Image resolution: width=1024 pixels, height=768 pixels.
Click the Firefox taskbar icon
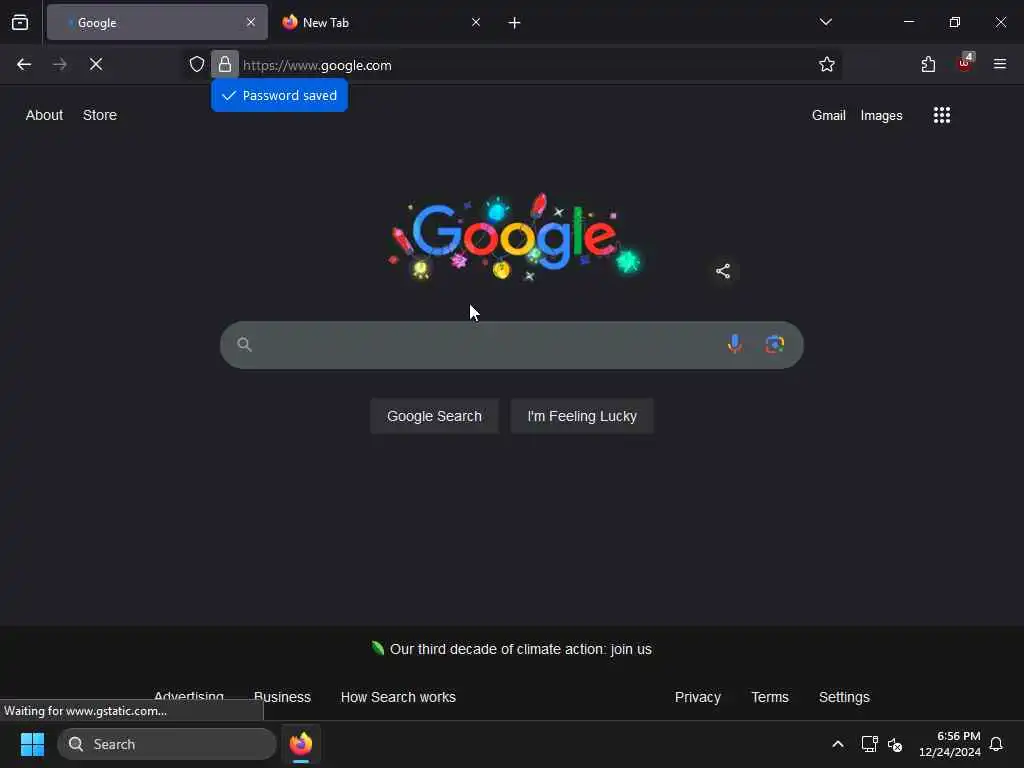301,744
